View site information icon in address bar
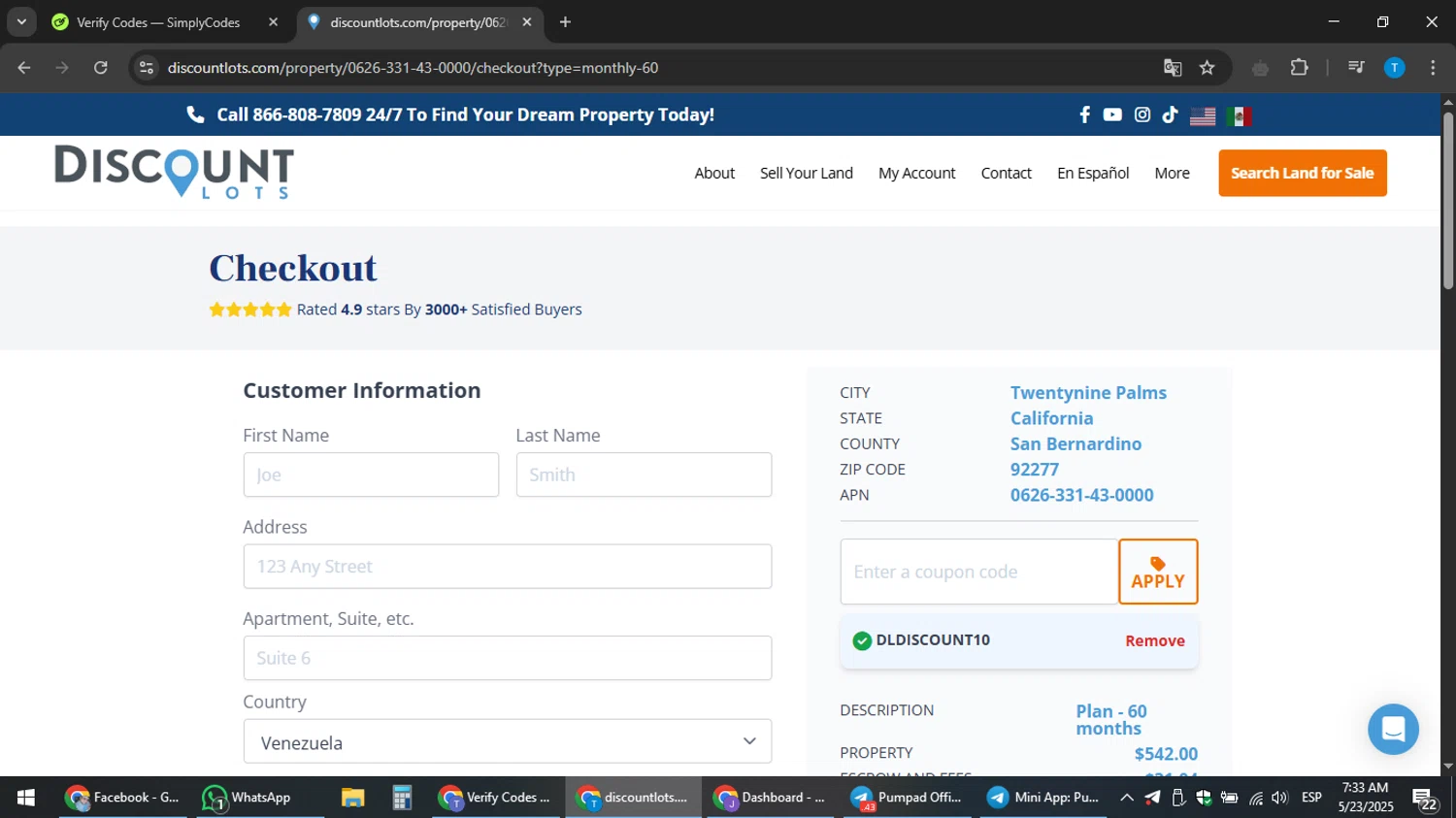Screen dimensions: 1456x818 pos(147,68)
